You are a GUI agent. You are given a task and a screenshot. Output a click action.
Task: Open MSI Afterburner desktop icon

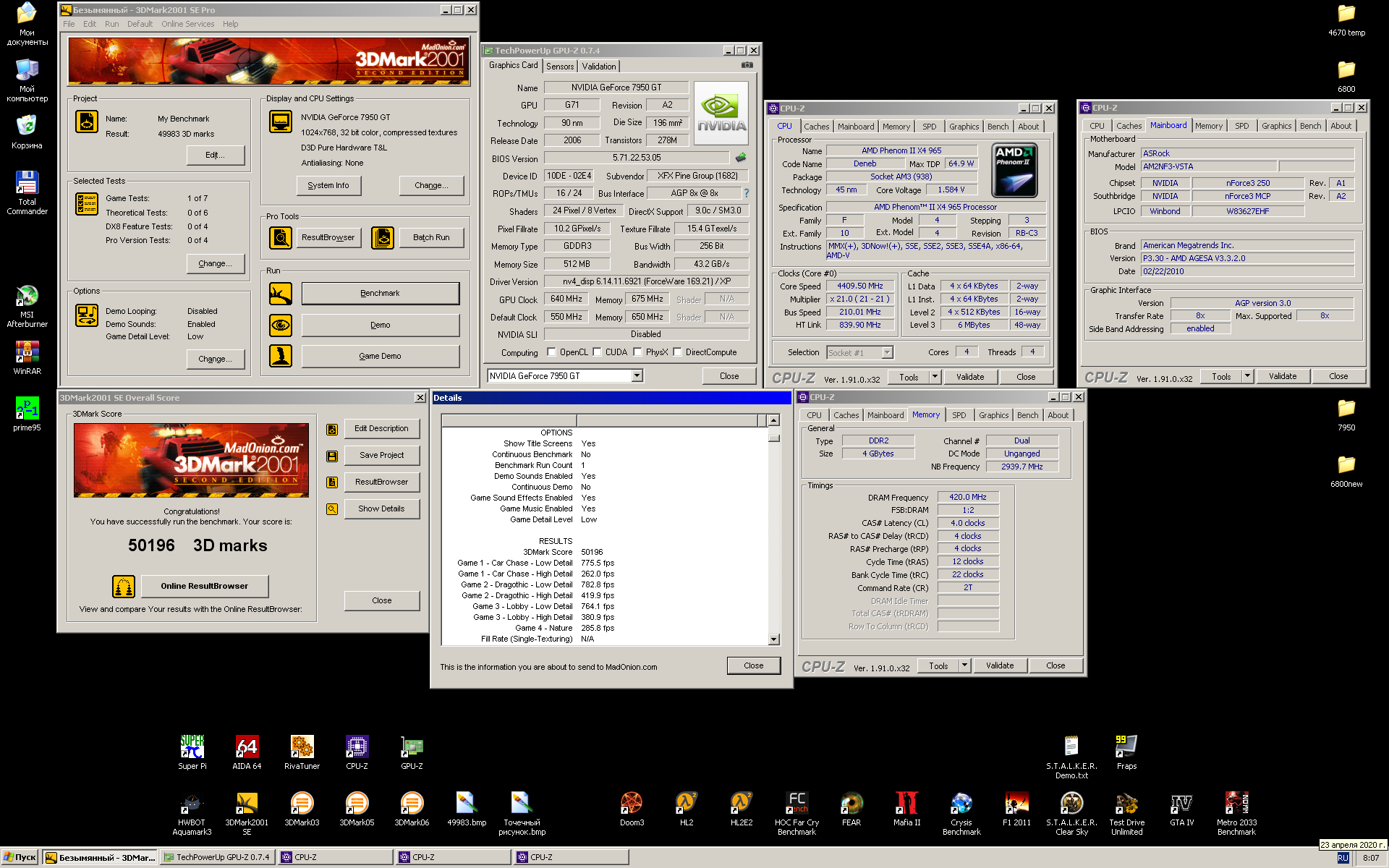coord(27,306)
